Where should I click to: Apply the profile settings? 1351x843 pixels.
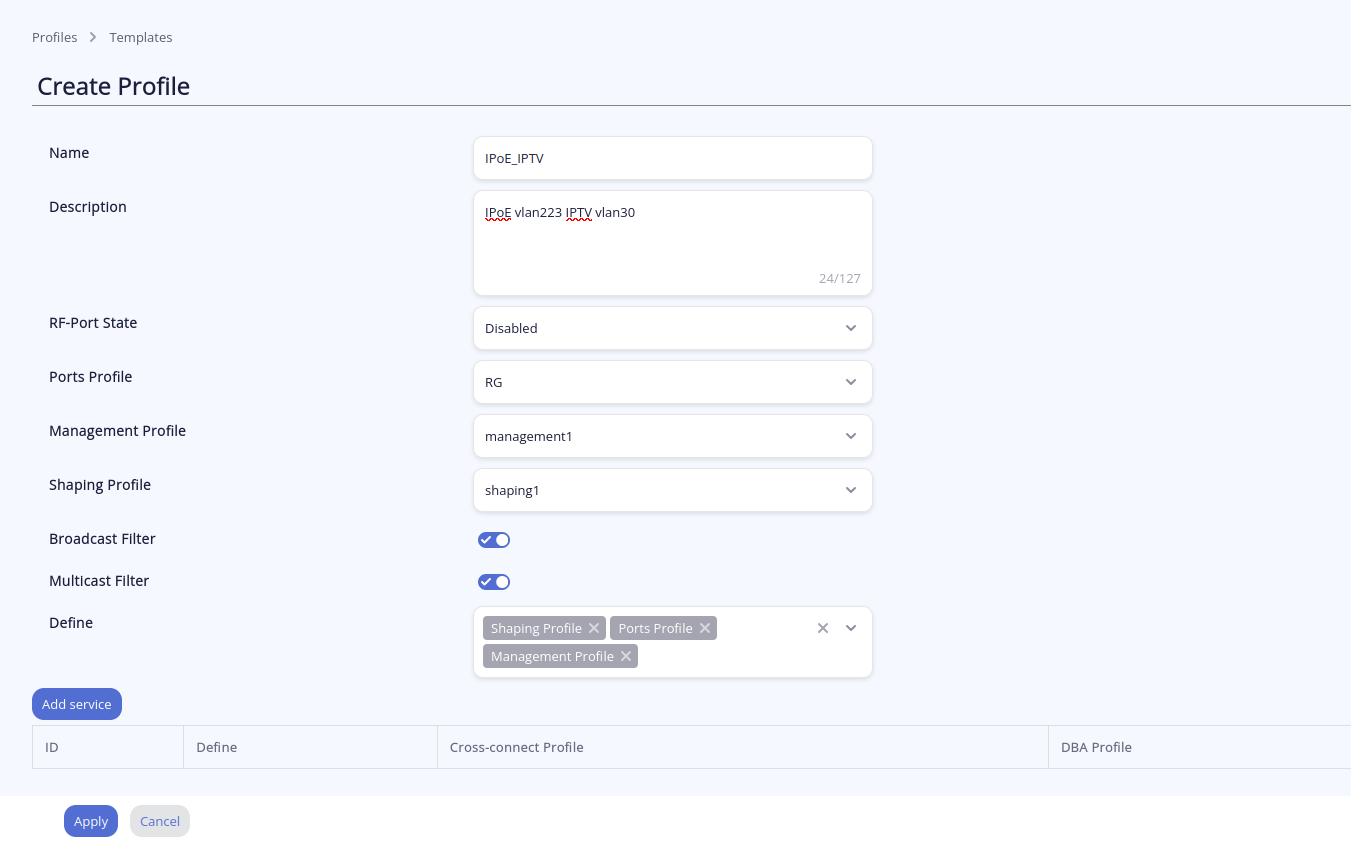(x=91, y=821)
